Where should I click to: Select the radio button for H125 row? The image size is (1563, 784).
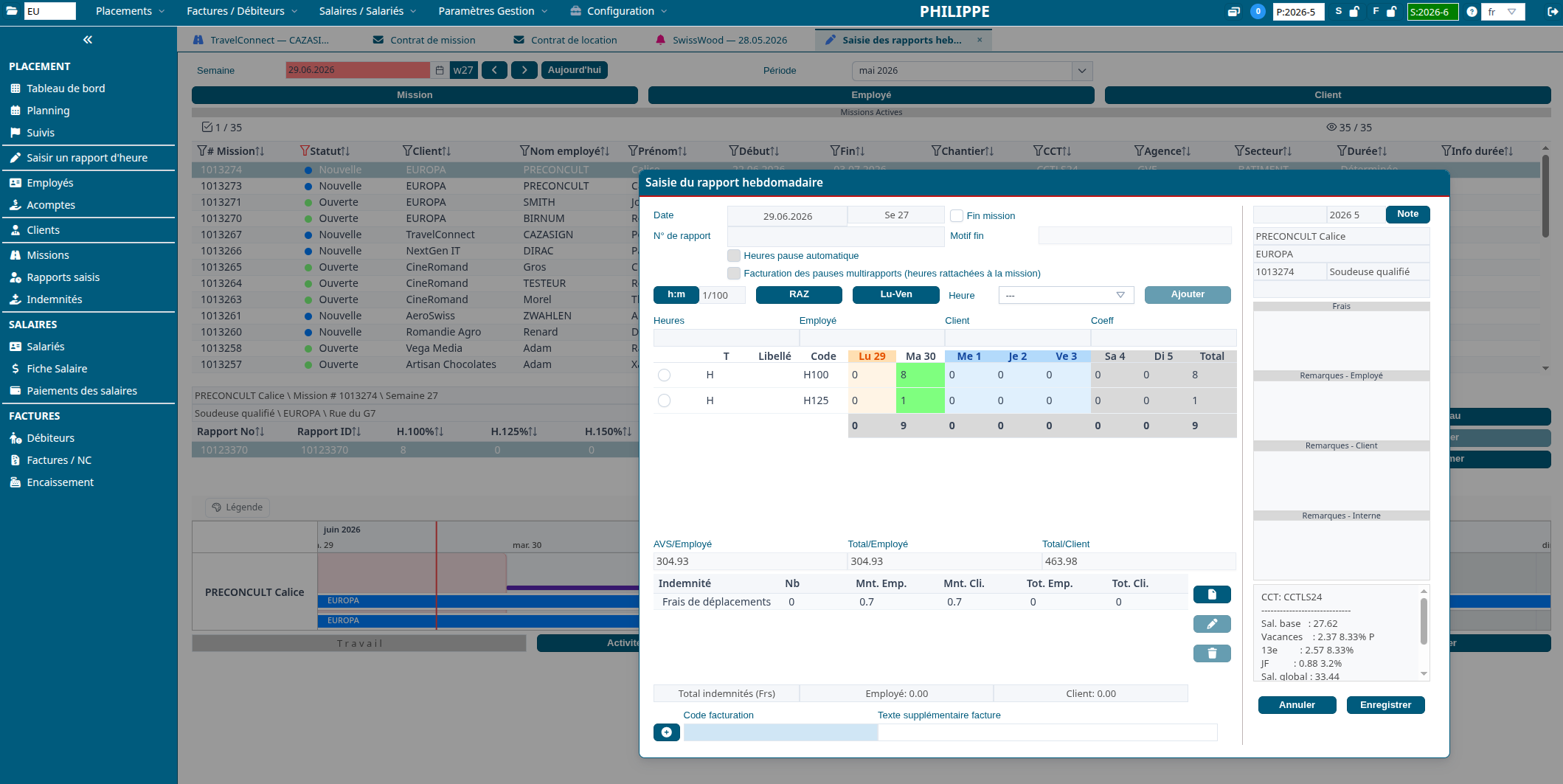664,400
